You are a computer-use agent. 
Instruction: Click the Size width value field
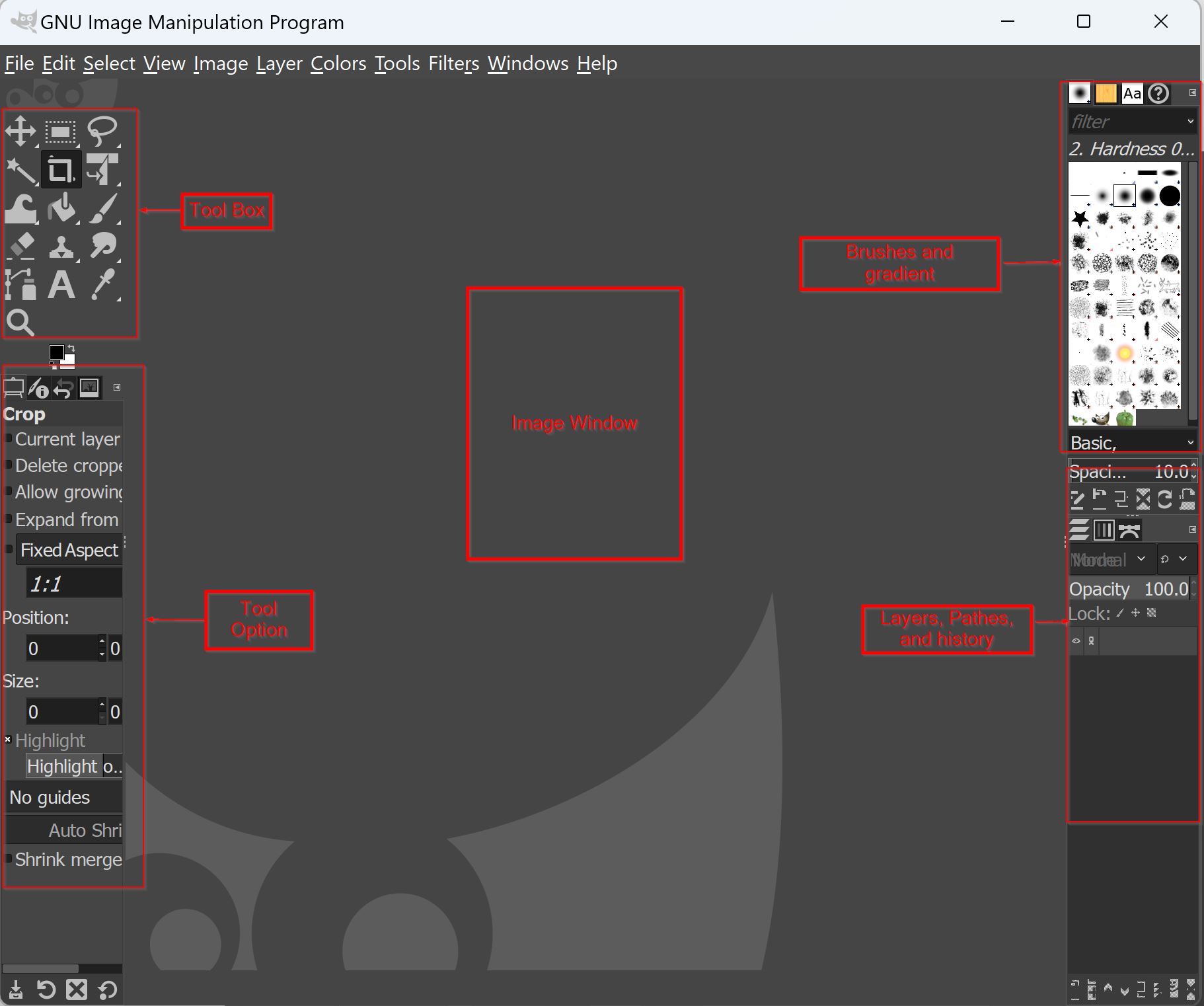coord(61,712)
